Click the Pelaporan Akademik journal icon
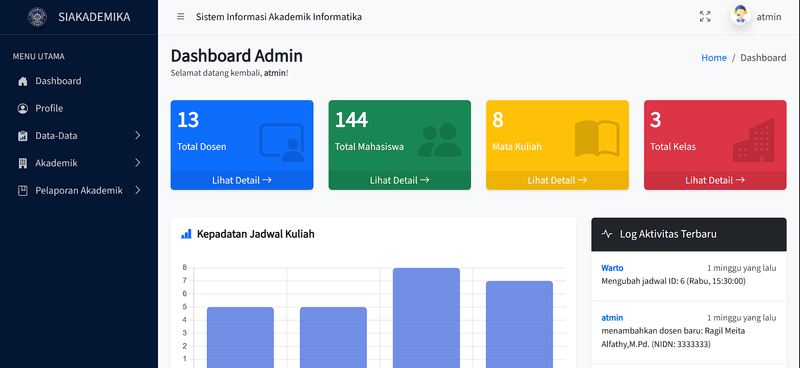The height and width of the screenshot is (368, 800). tap(22, 190)
